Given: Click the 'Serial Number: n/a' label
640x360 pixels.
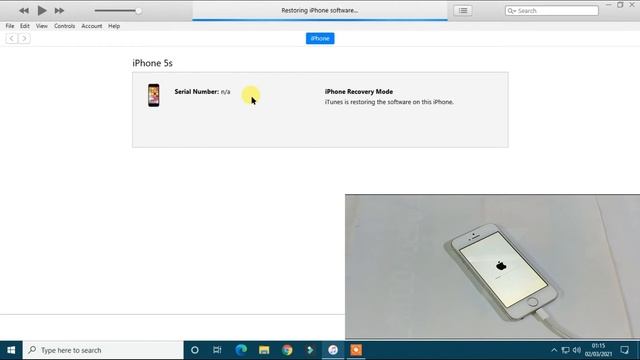Looking at the screenshot, I should [202, 92].
